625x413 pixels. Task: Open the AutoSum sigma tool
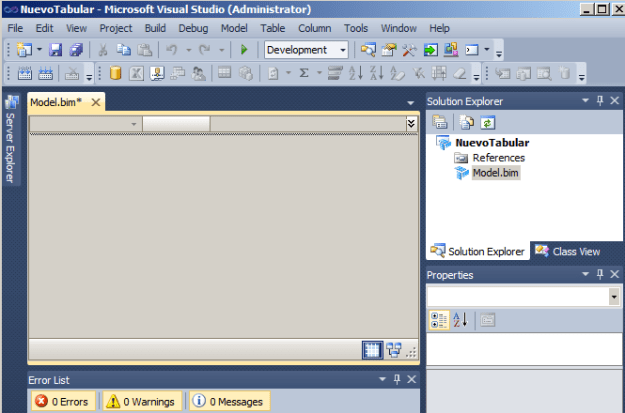pos(302,73)
